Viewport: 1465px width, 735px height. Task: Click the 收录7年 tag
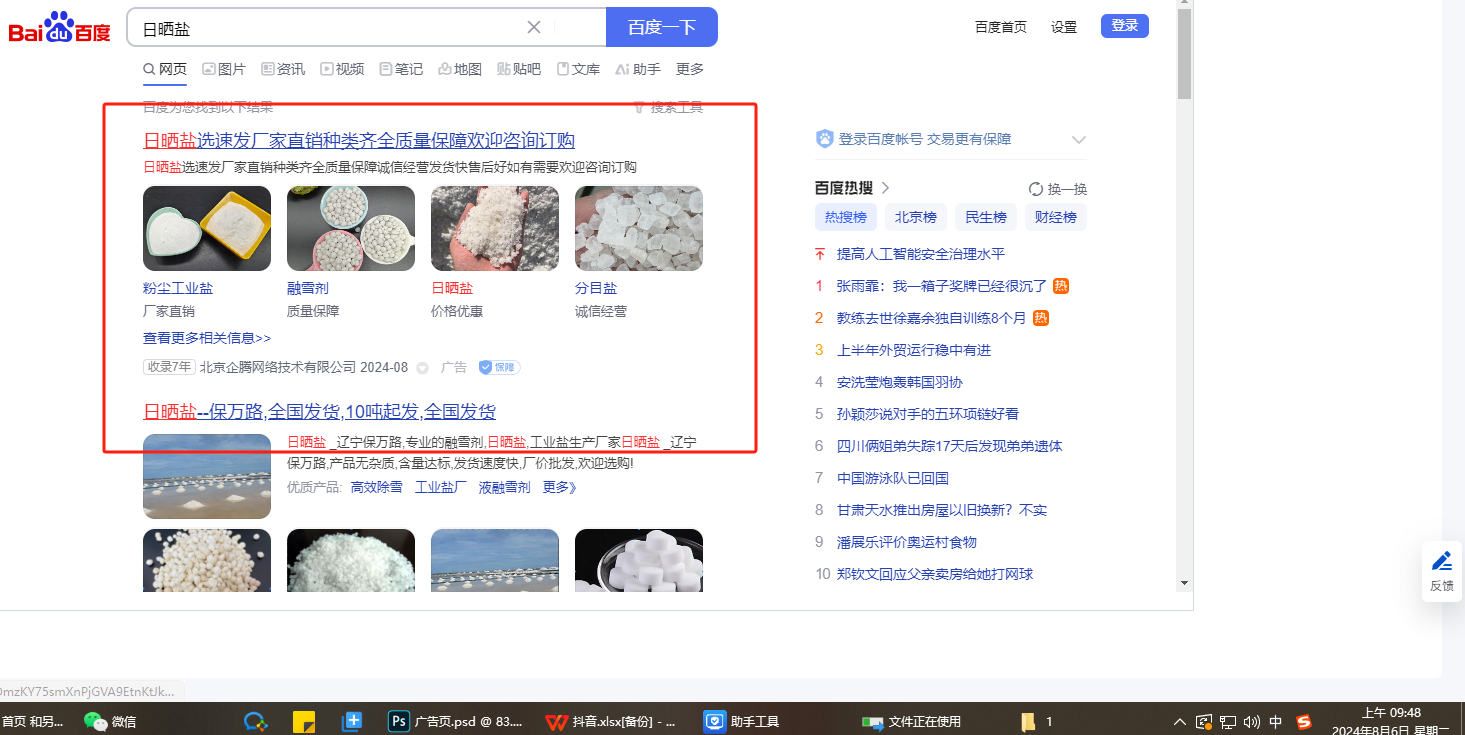click(x=169, y=367)
